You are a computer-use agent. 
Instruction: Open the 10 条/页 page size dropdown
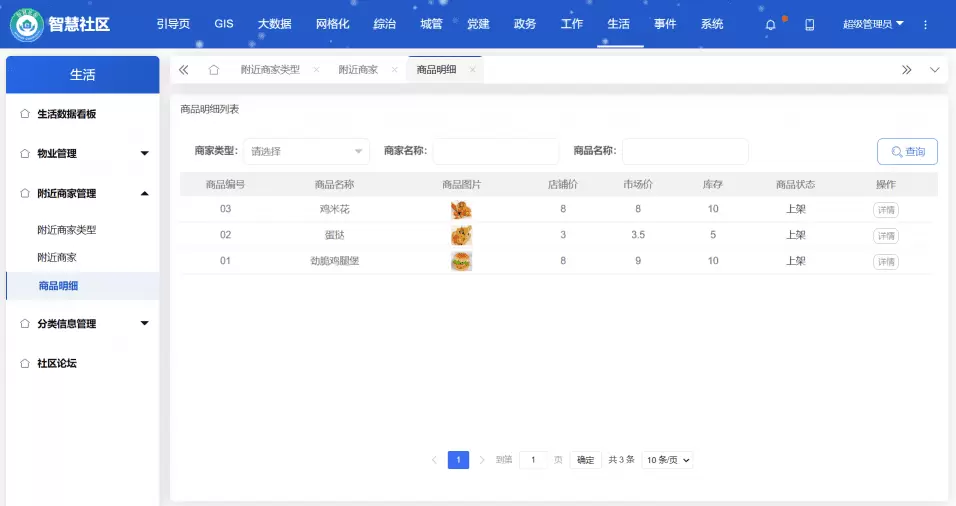point(668,460)
